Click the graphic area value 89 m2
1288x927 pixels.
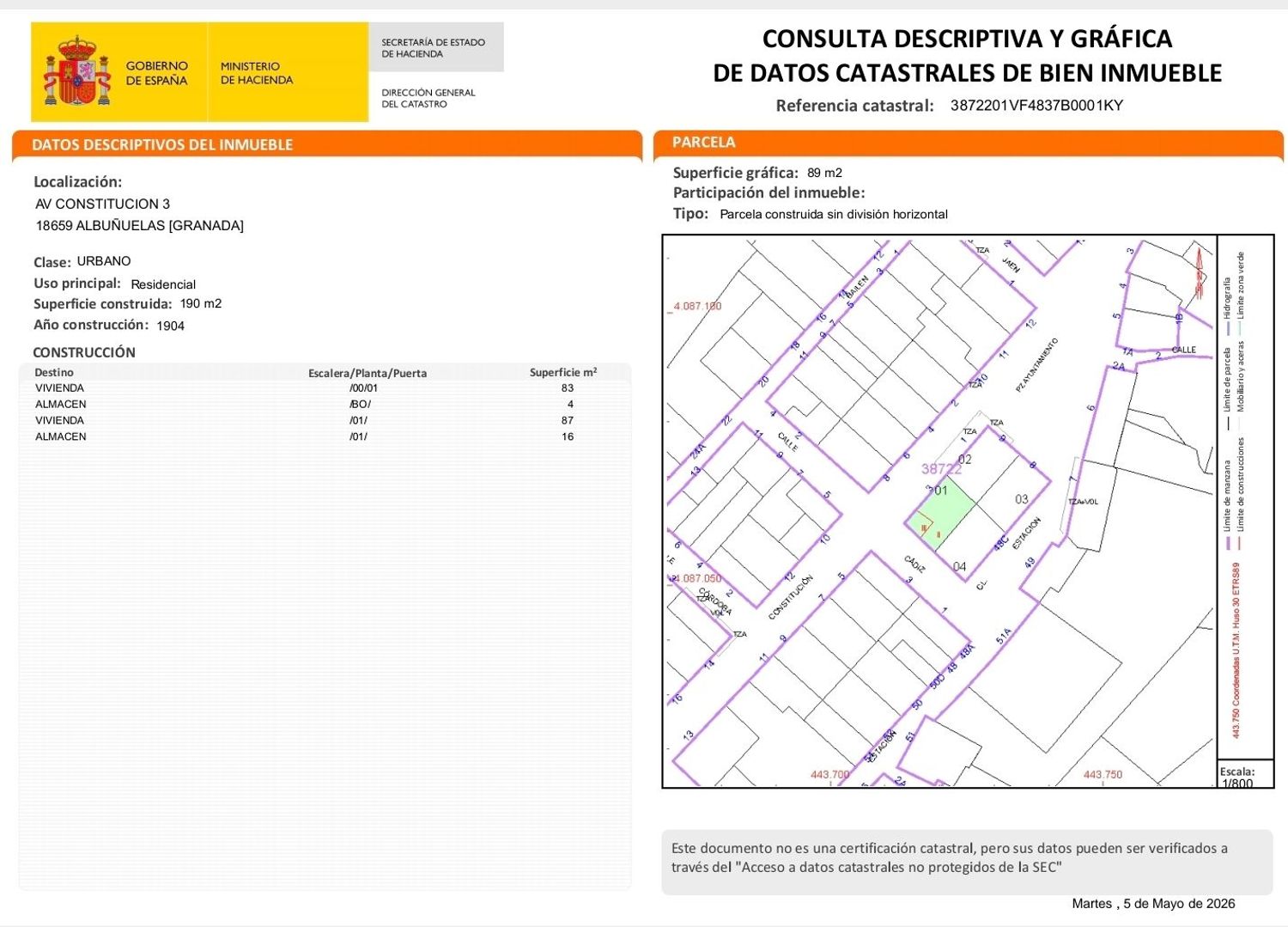[824, 173]
